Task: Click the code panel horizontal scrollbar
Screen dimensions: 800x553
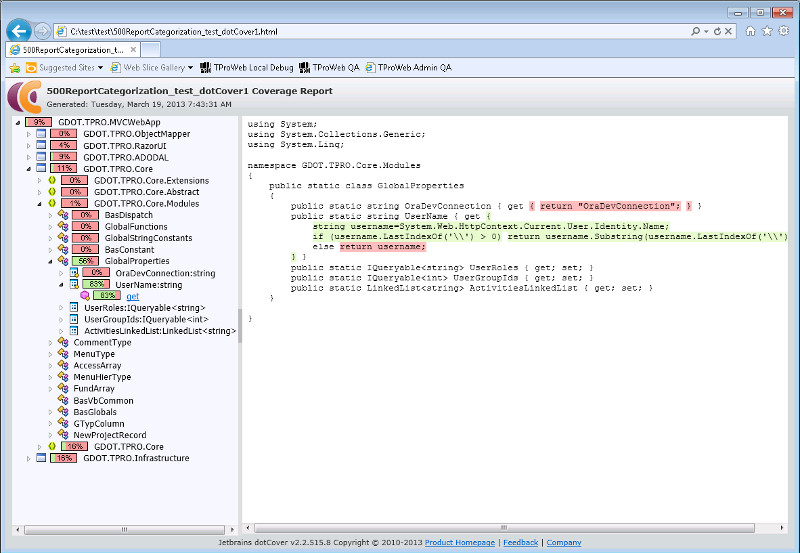Action: (504, 528)
